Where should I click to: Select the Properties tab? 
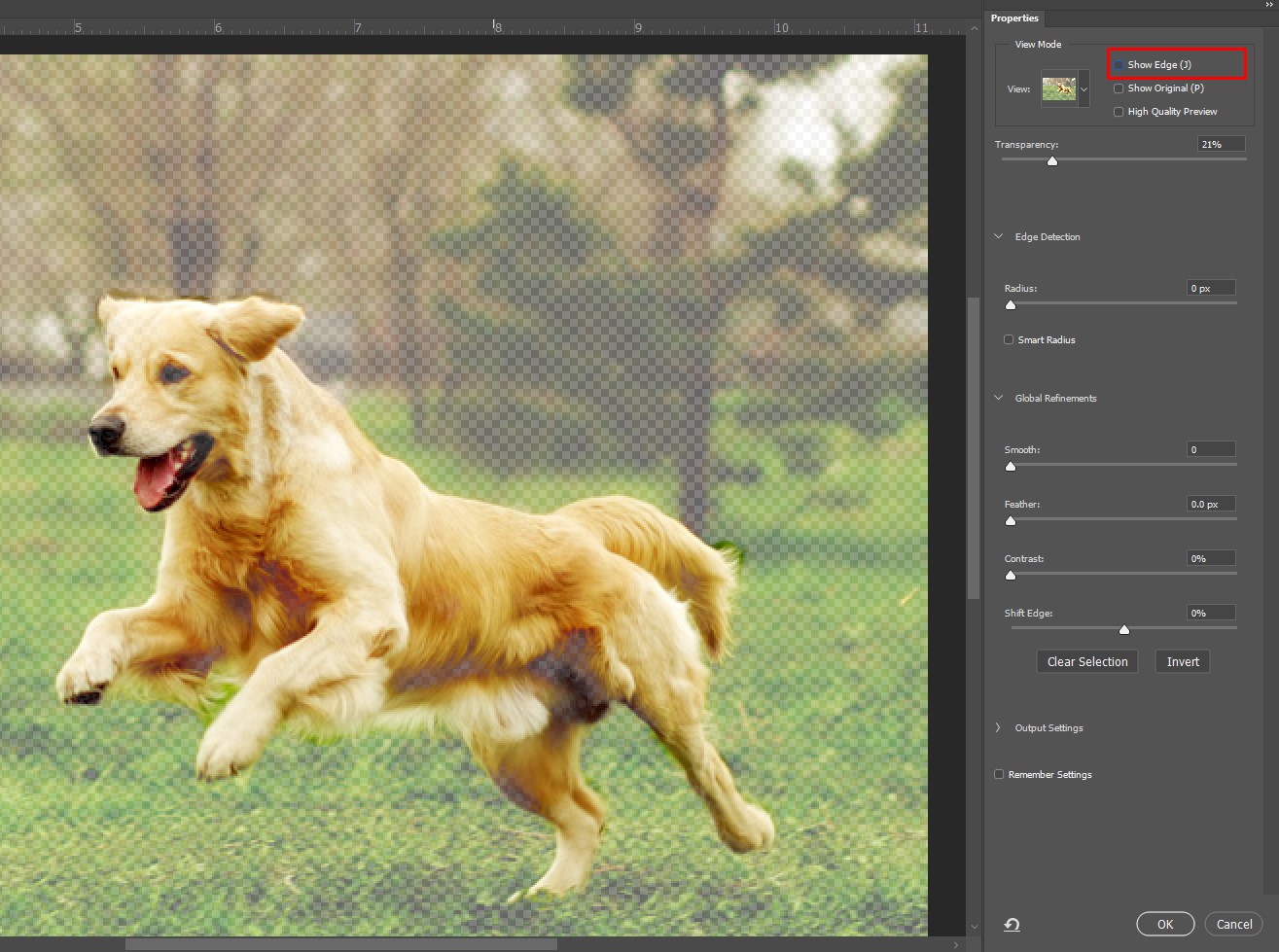[1014, 18]
